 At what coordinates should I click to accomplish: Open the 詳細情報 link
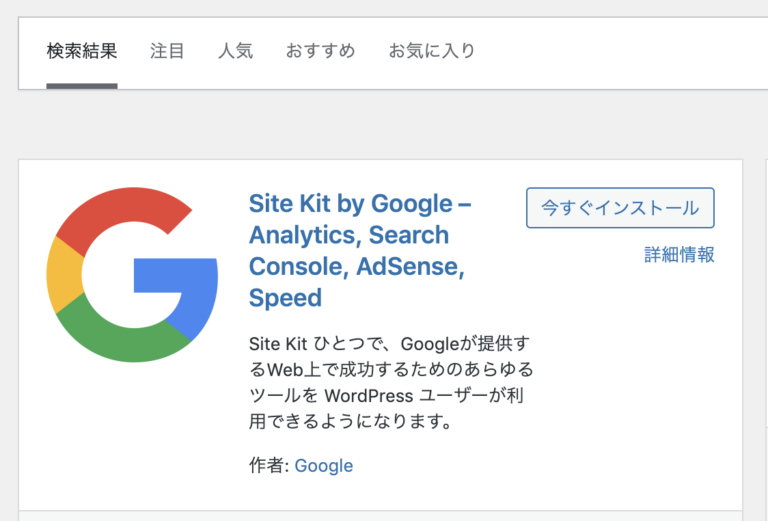679,255
